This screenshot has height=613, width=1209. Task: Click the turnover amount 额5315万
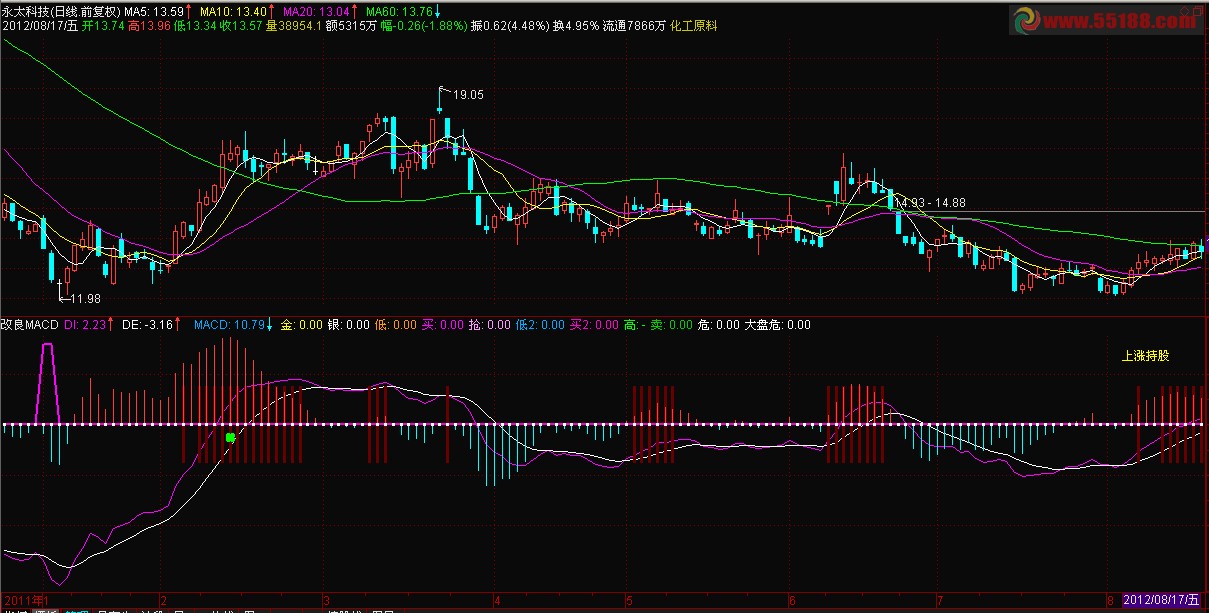[350, 25]
